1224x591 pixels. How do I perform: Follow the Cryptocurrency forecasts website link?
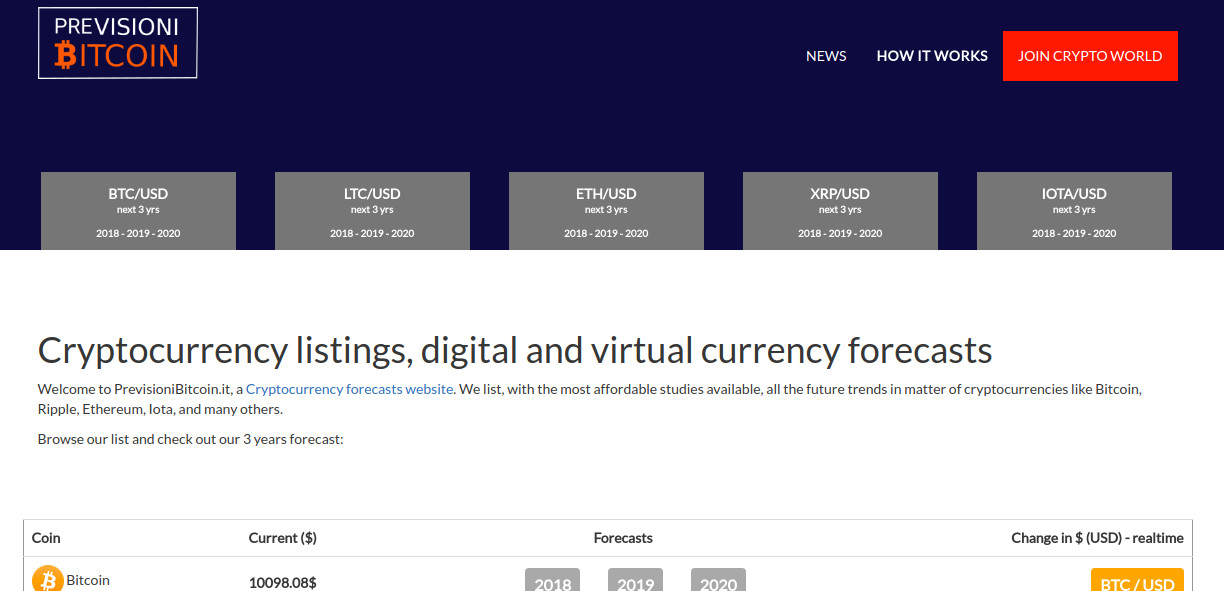350,389
